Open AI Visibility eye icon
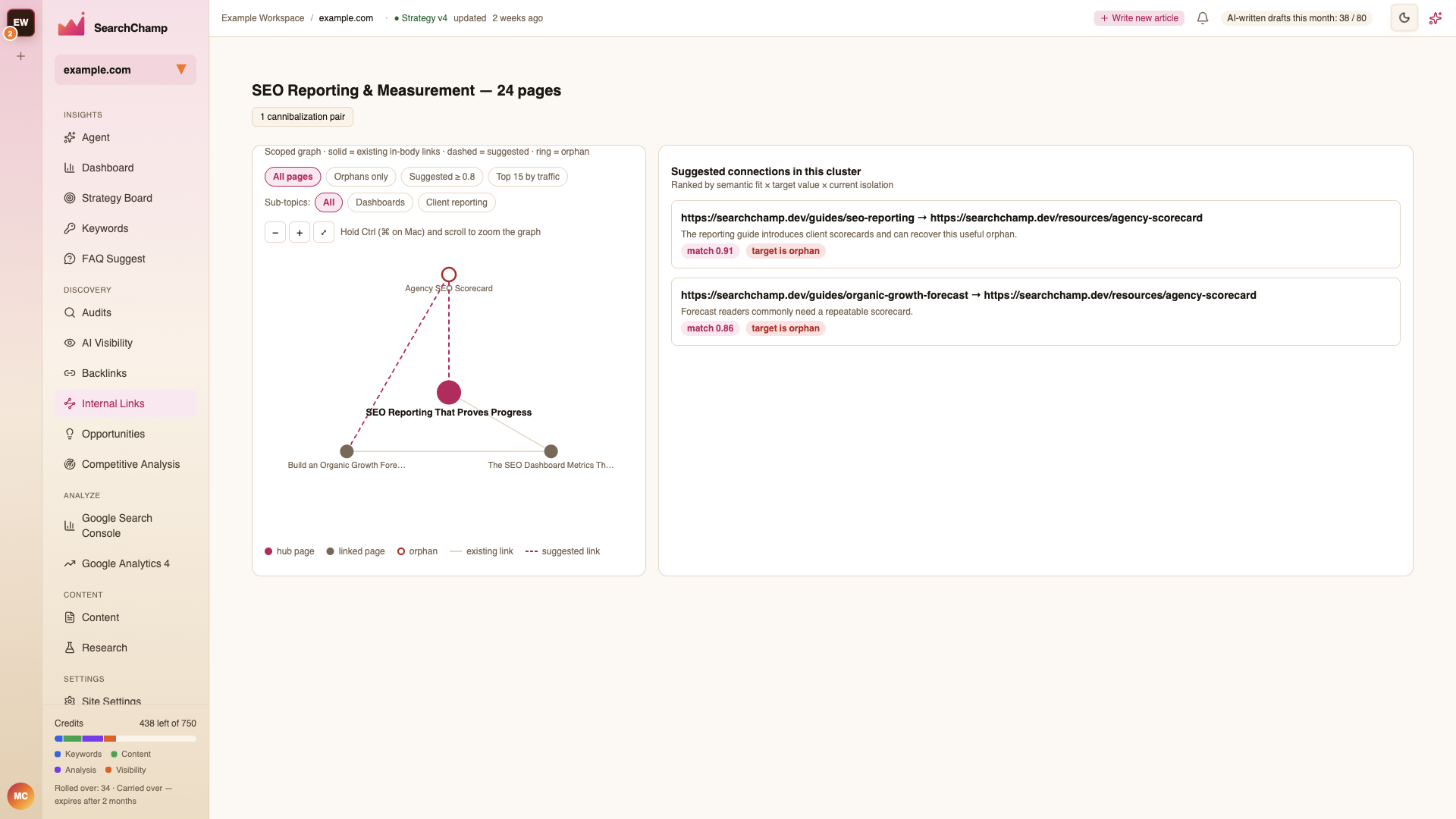This screenshot has height=819, width=1456. 70,343
